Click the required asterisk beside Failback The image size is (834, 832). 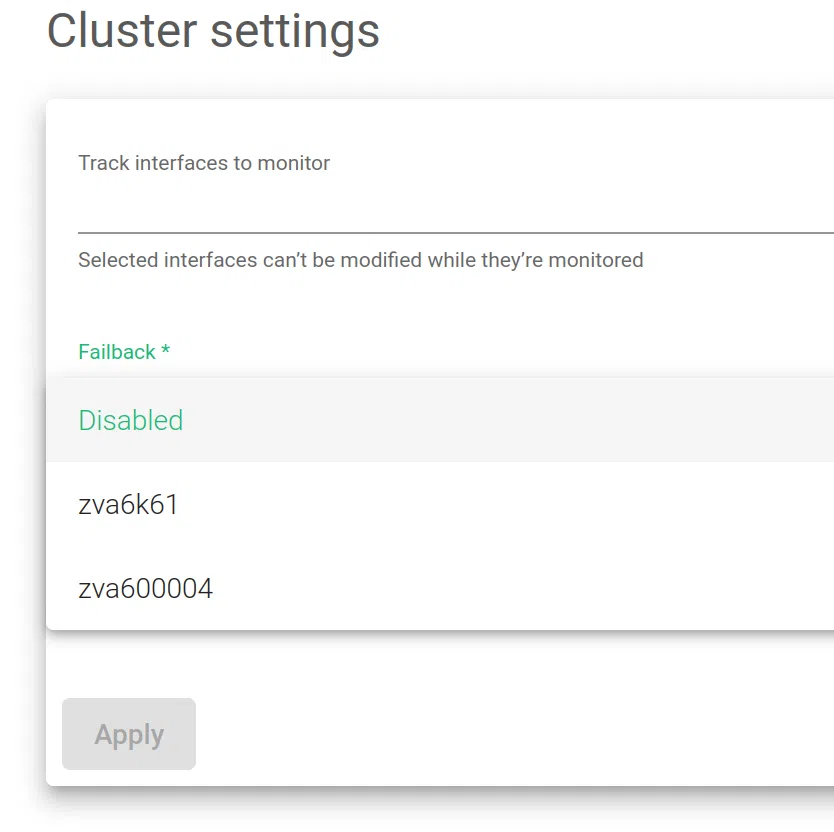click(x=166, y=352)
